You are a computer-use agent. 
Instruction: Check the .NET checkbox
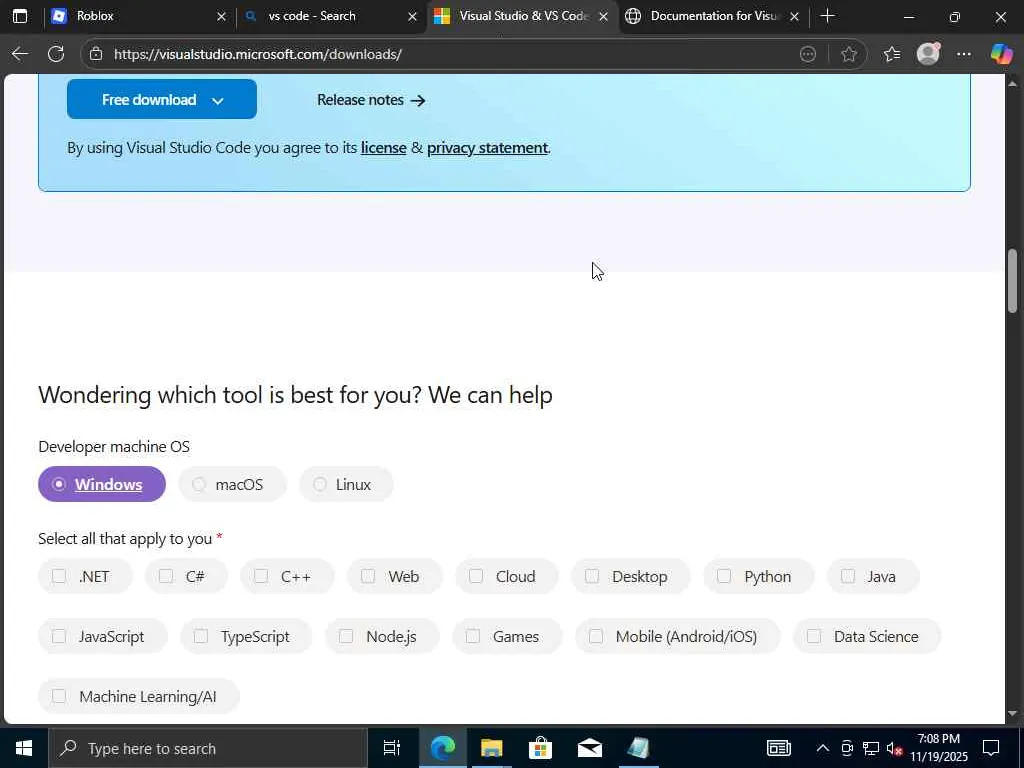click(x=59, y=576)
